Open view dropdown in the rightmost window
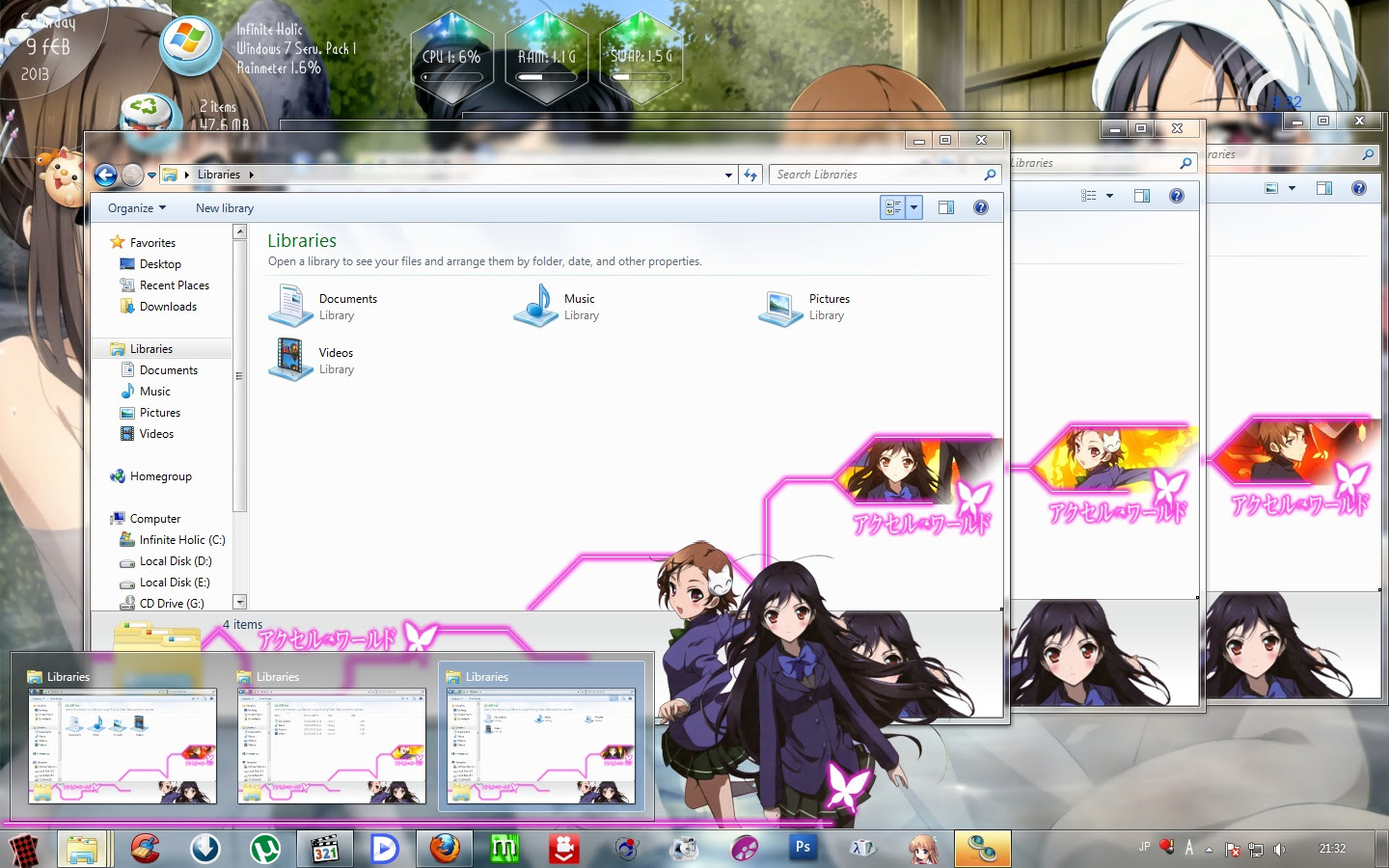1389x868 pixels. 1292,188
